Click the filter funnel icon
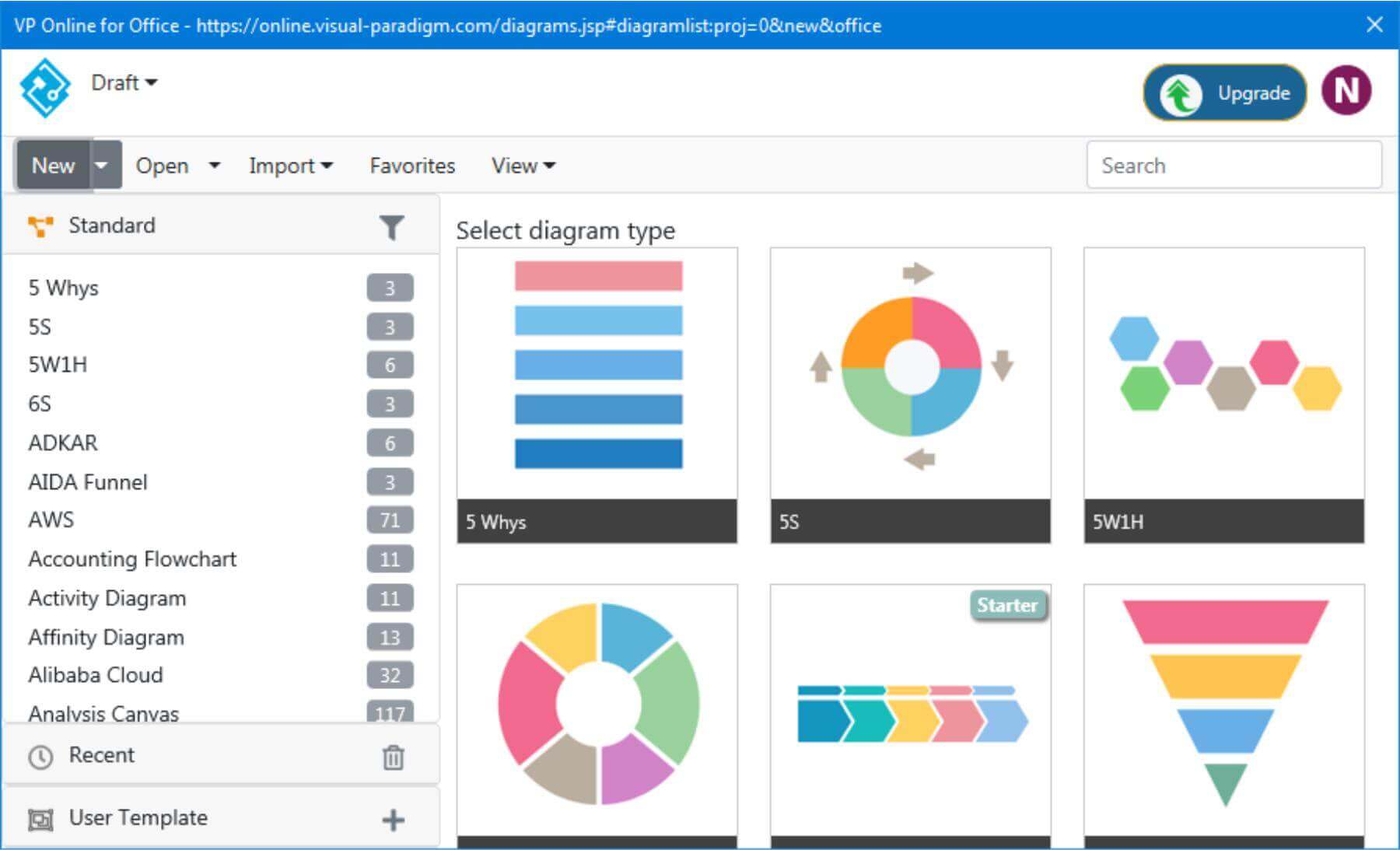Screen dimensions: 1400x850 (x=392, y=227)
